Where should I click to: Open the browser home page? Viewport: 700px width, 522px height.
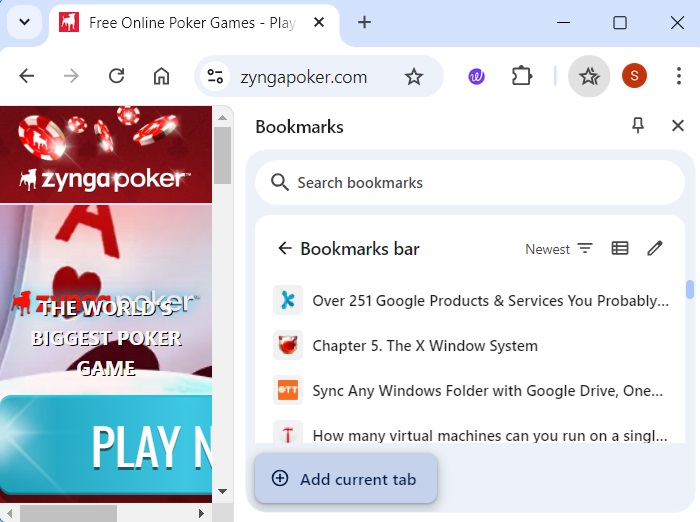coord(161,76)
